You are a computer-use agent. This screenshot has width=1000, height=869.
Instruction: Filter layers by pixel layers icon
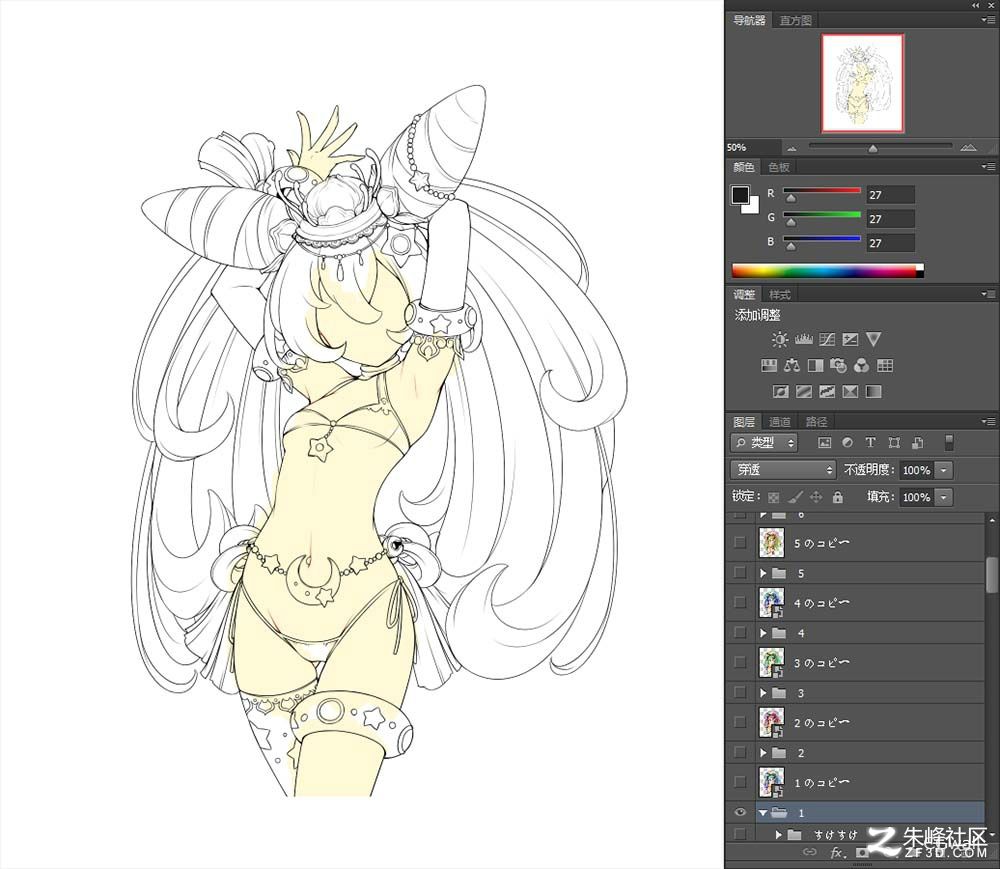coord(825,442)
